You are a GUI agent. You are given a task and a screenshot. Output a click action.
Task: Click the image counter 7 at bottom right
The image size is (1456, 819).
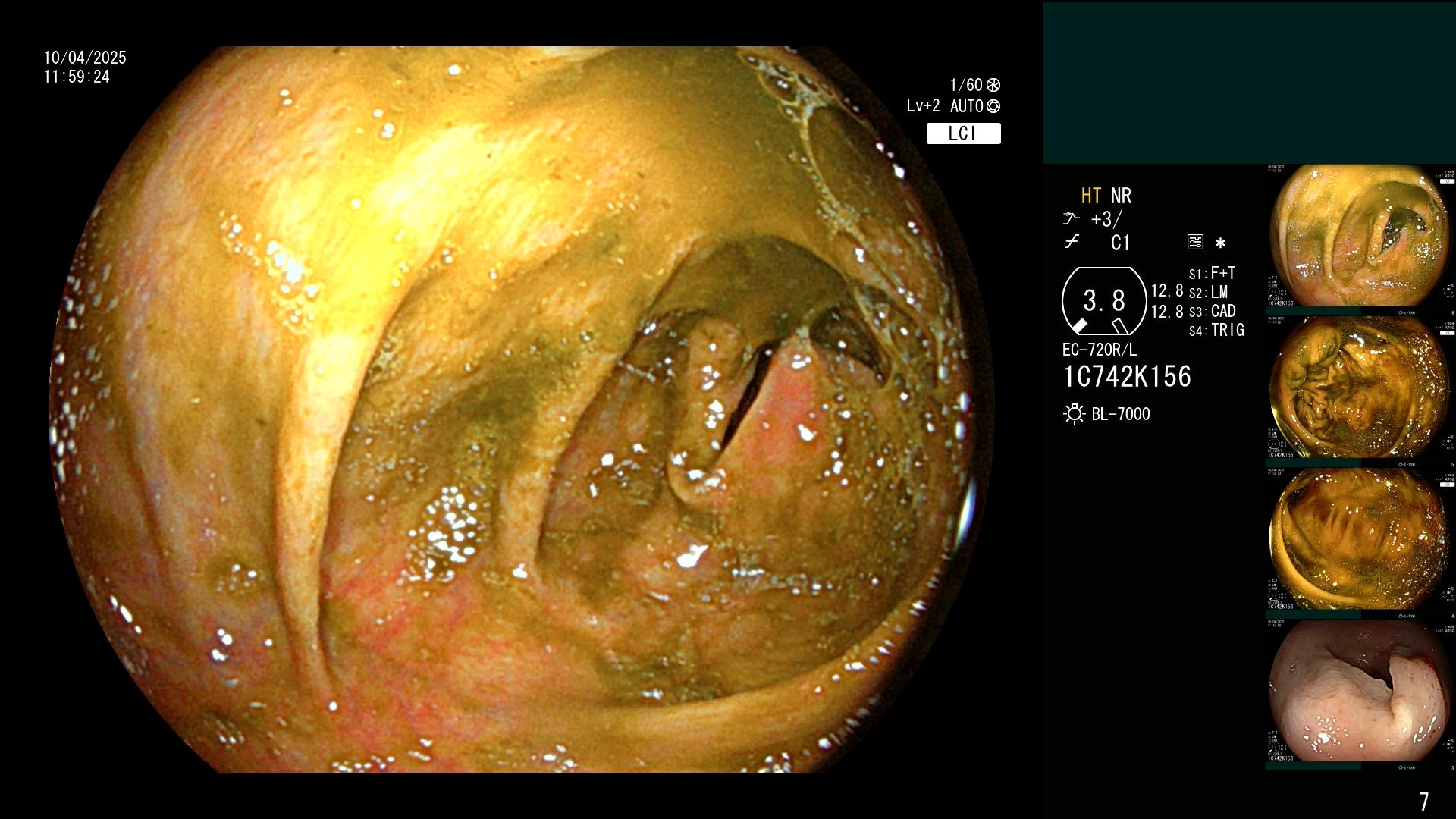pyautogui.click(x=1423, y=802)
